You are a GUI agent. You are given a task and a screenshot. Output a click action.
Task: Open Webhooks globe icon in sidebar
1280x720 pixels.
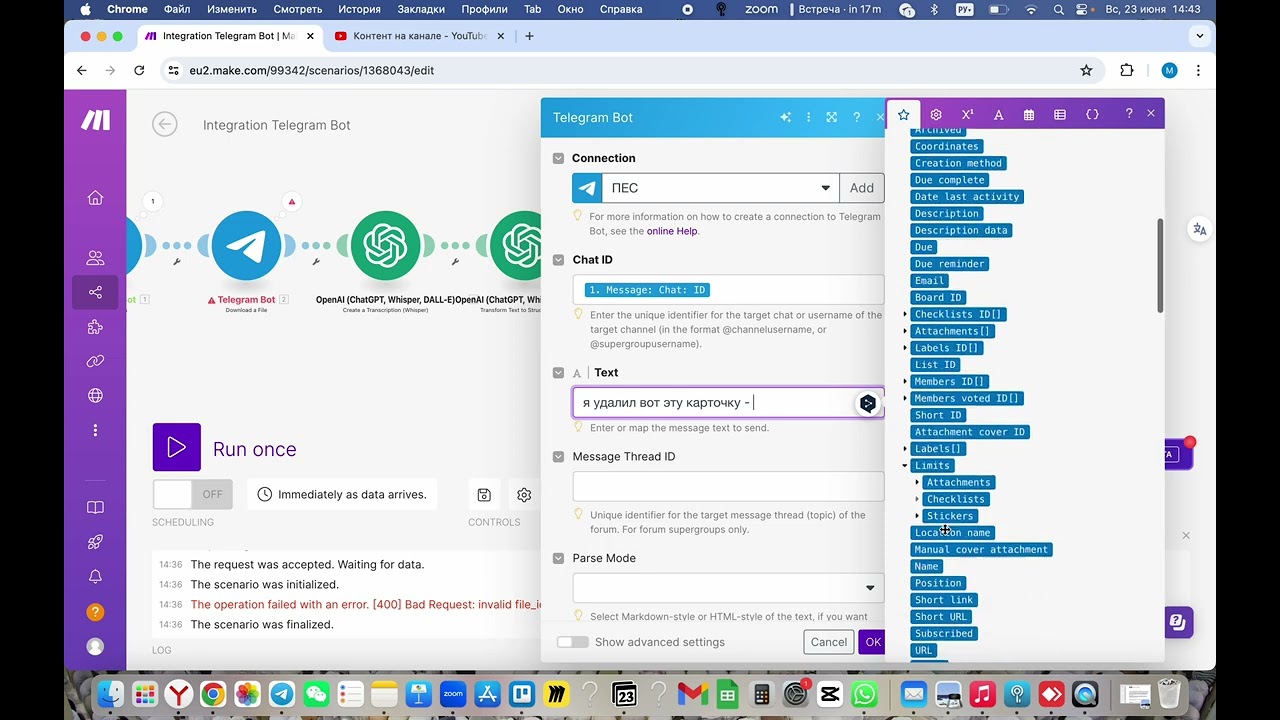95,396
